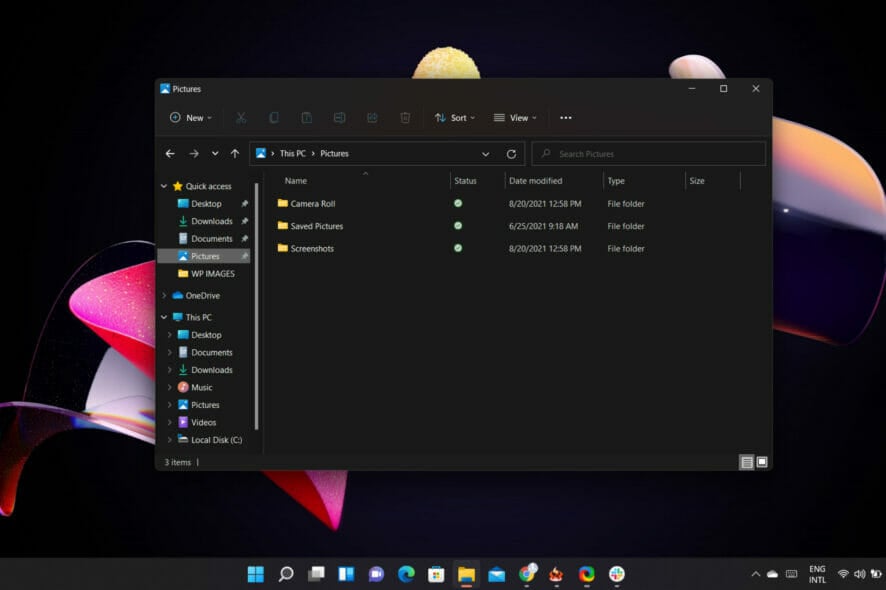Switch to large thumbnails view icon

click(x=762, y=462)
